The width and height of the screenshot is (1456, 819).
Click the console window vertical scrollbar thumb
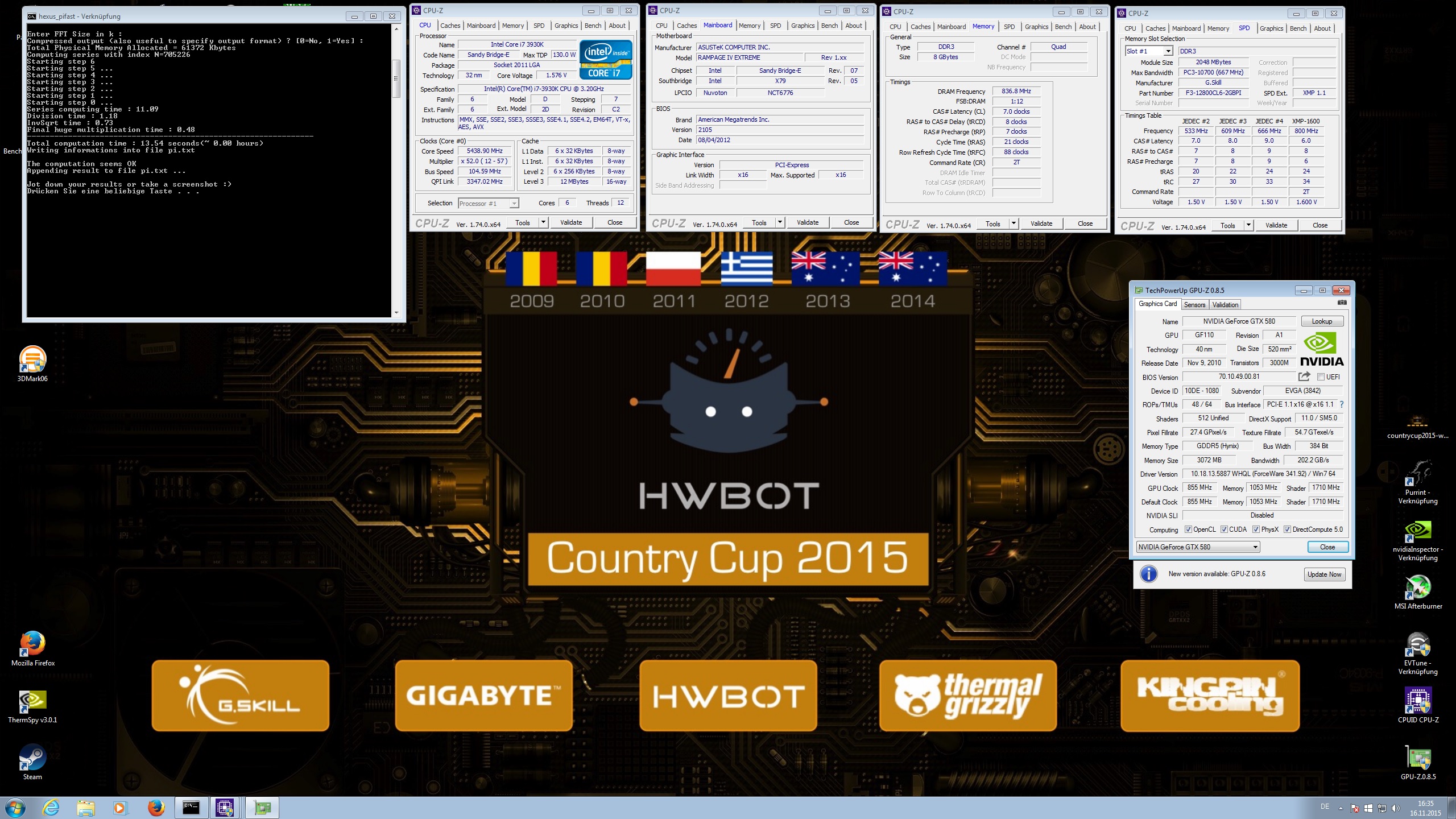click(396, 78)
